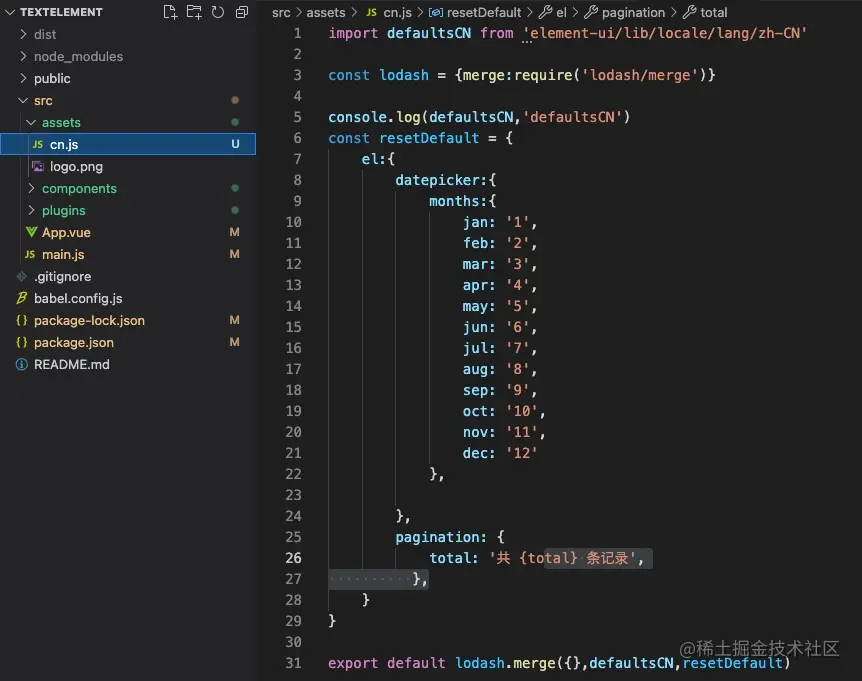862x681 pixels.
Task: Select cn.js in the file tree
Action: 128,144
